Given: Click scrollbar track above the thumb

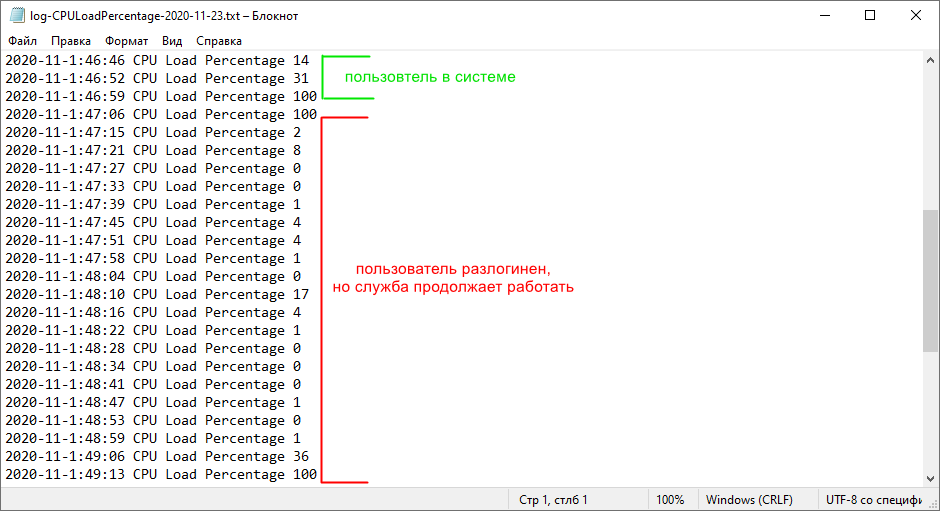Looking at the screenshot, I should point(931,140).
